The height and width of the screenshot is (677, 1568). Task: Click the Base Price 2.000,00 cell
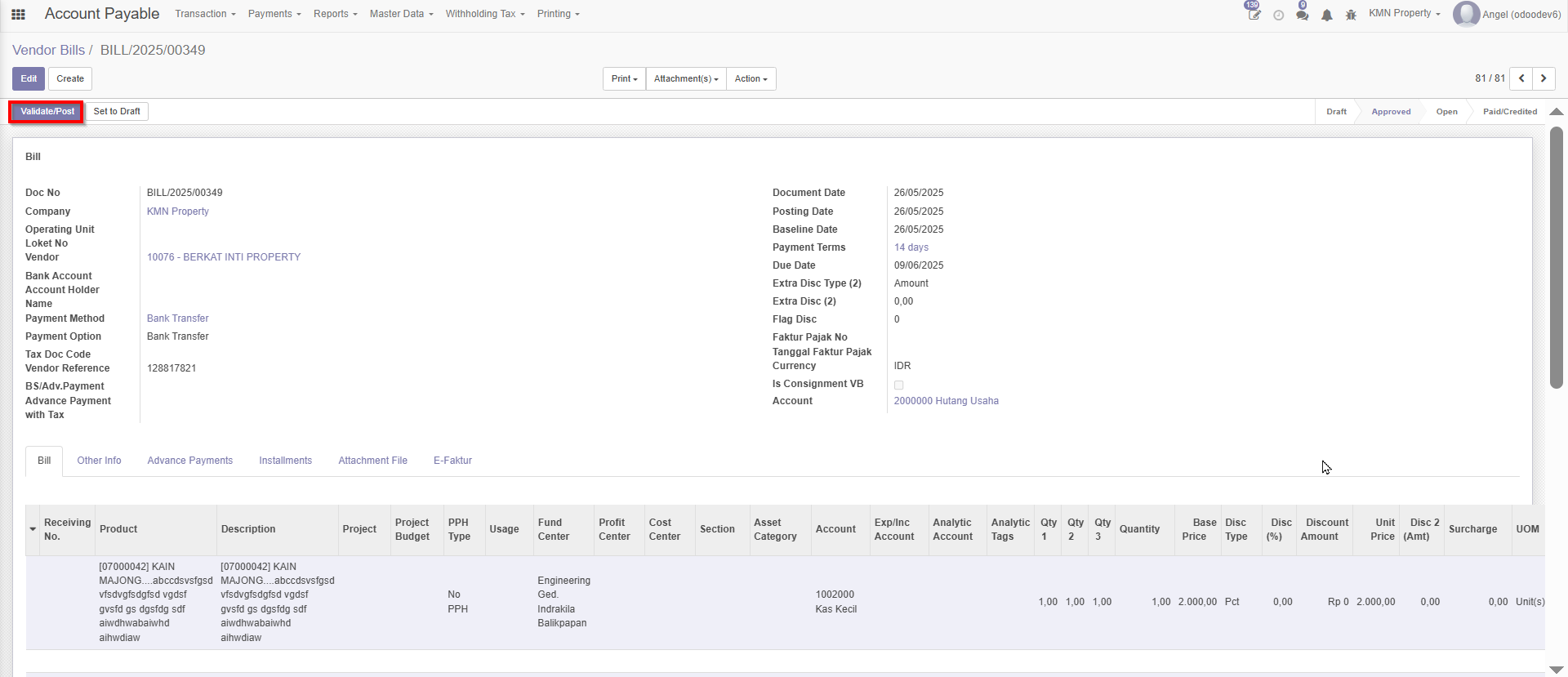pos(1197,602)
